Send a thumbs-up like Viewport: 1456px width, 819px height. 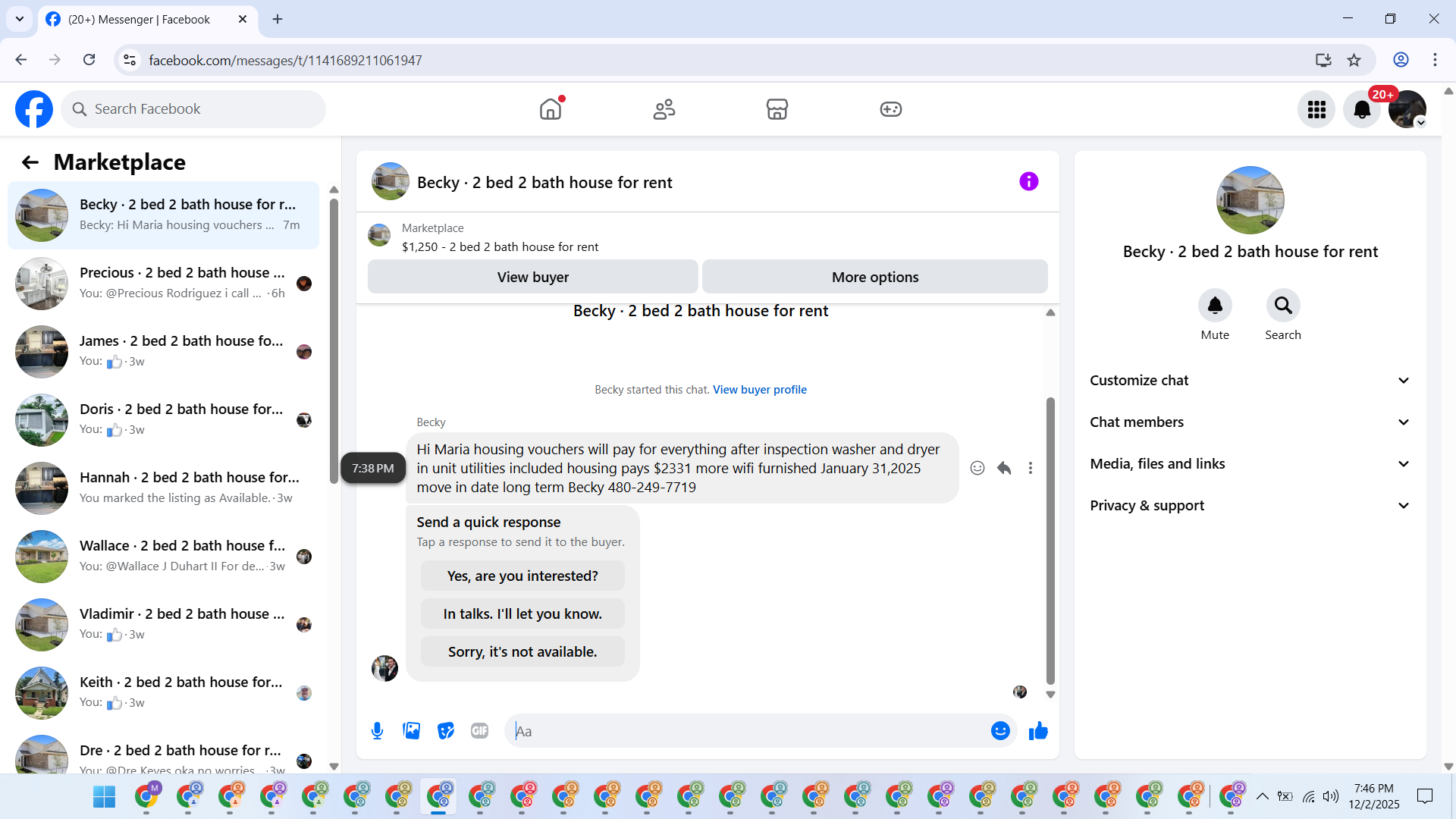coord(1038,731)
